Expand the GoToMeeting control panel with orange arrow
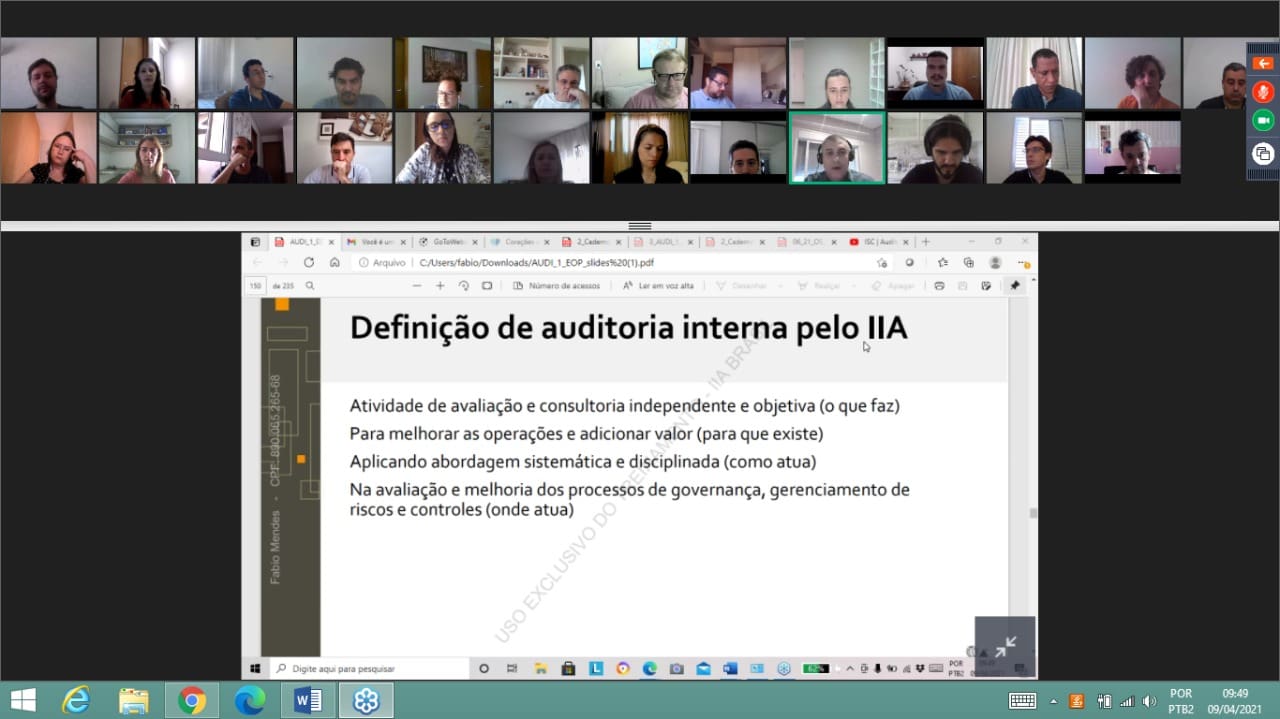 1262,63
